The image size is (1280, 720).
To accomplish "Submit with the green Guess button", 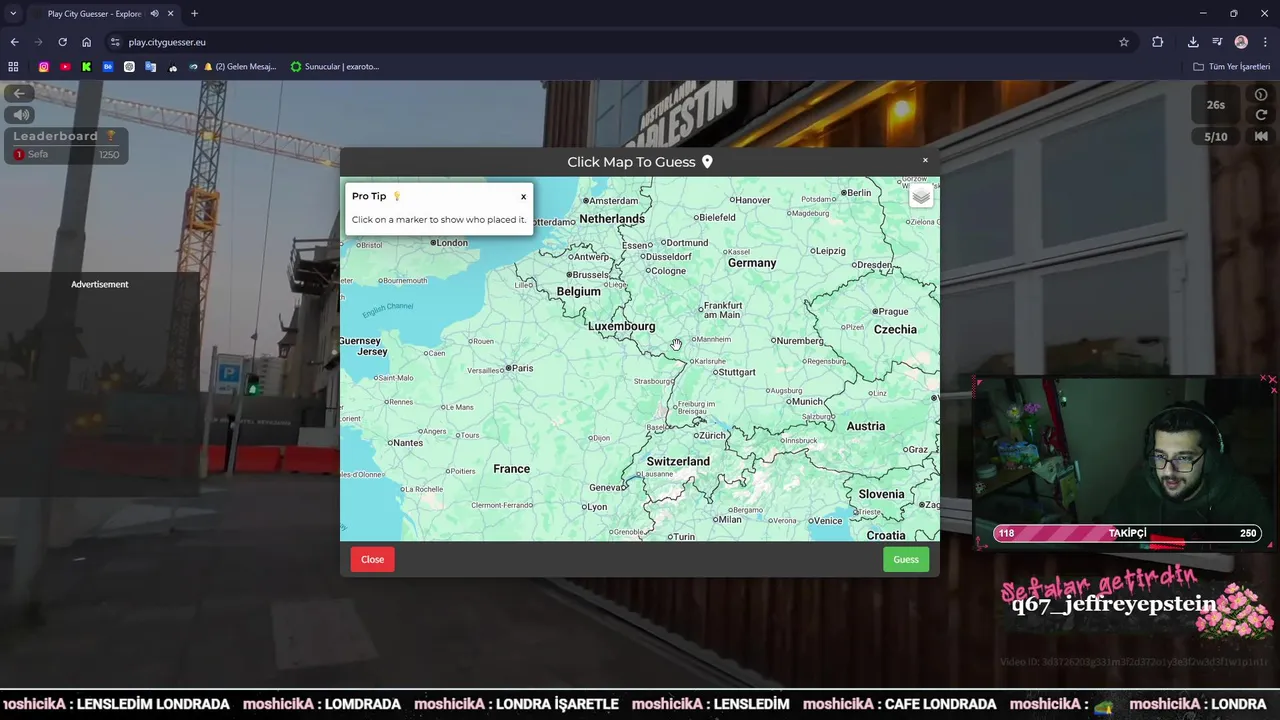I will pos(906,559).
